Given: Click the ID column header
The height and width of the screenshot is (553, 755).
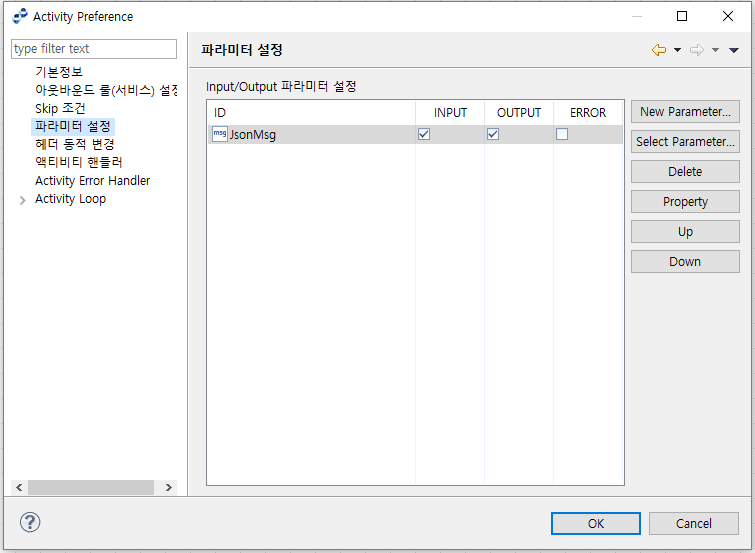Looking at the screenshot, I should tap(312, 113).
